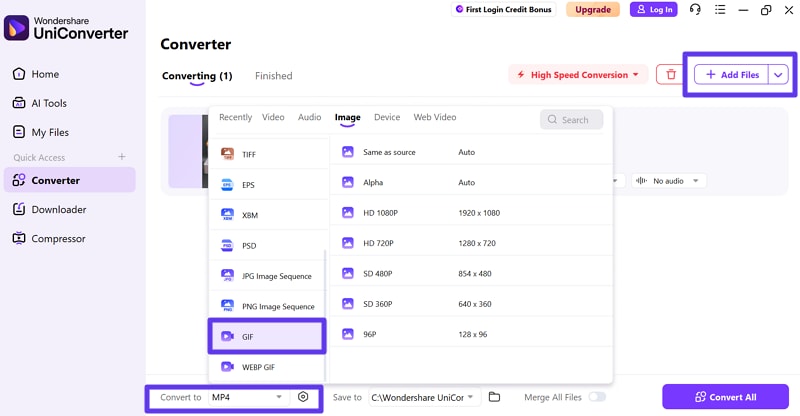Select SD 480P 854 x 480 preset

[471, 274]
